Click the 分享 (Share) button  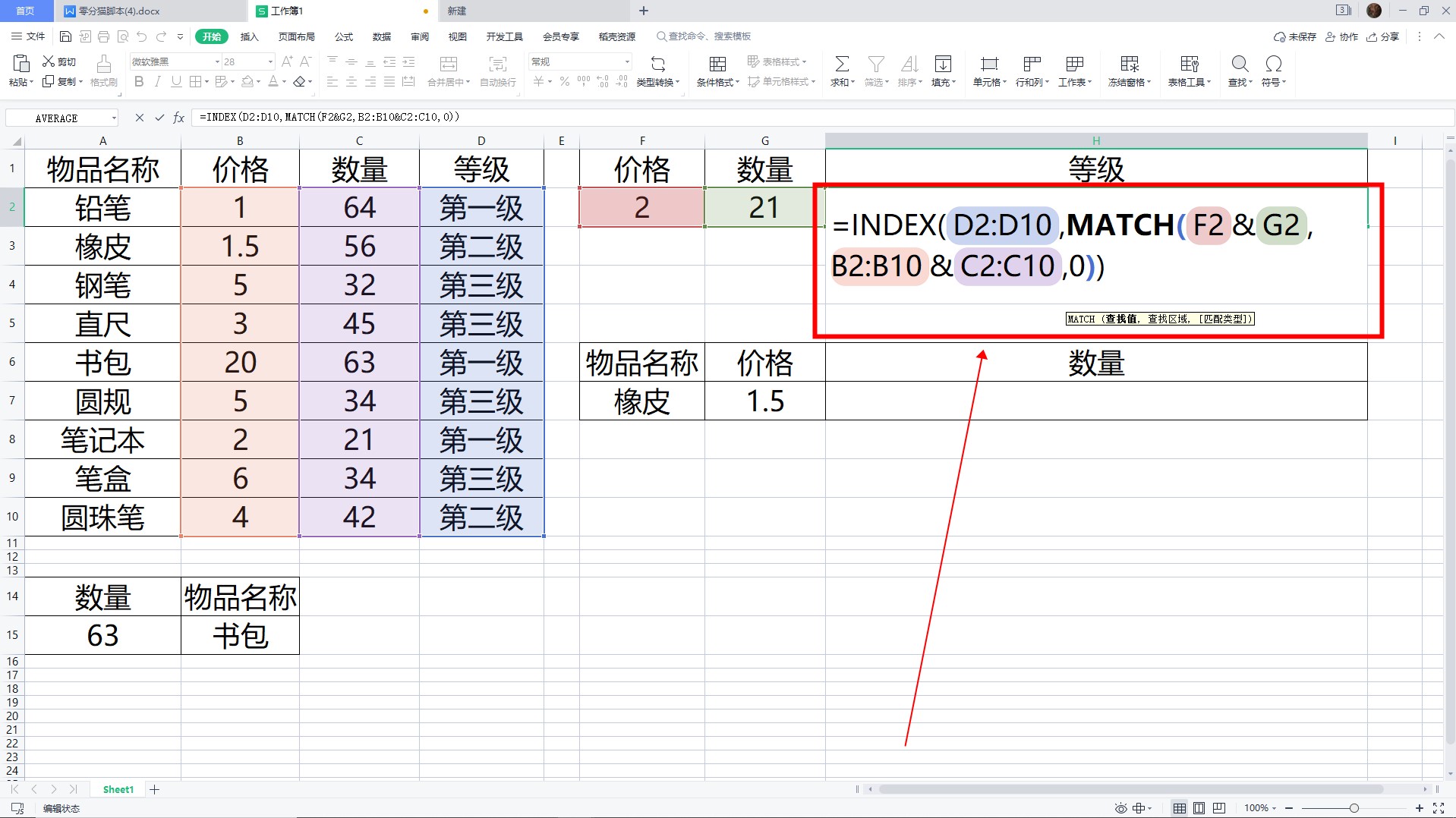click(1382, 36)
